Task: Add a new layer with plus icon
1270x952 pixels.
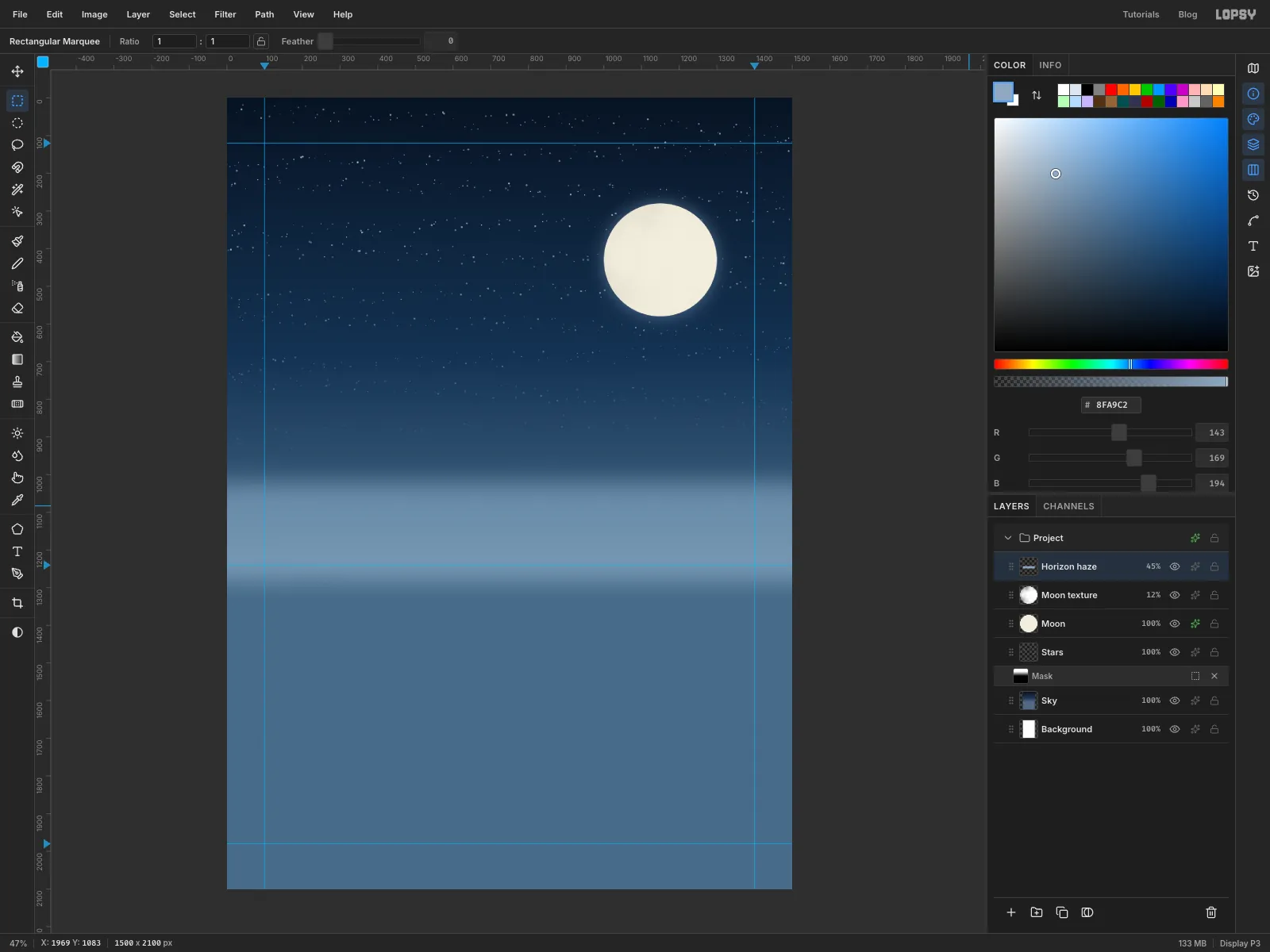Action: 1011,912
